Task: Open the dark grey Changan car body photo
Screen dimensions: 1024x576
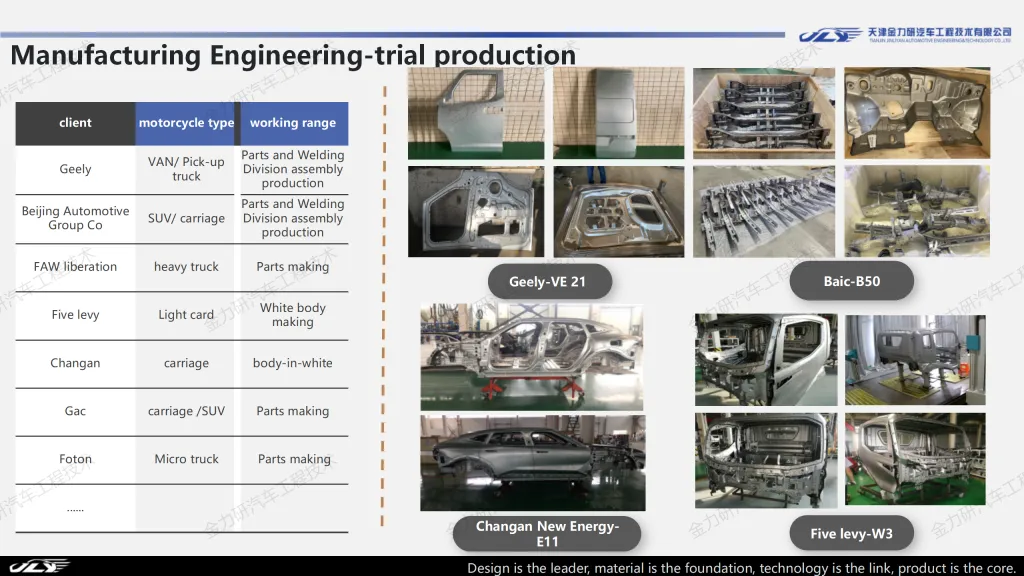Action: point(532,462)
